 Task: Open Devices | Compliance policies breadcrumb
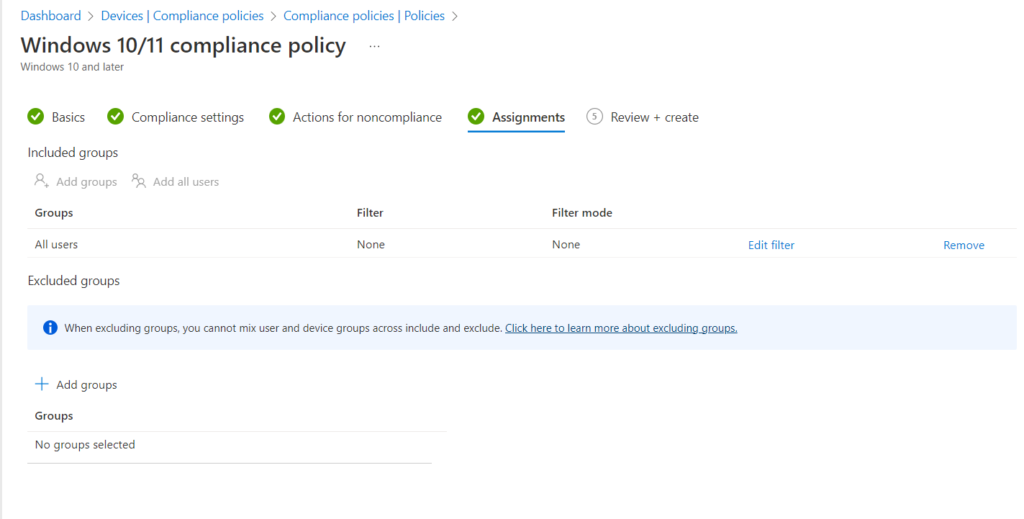point(182,16)
